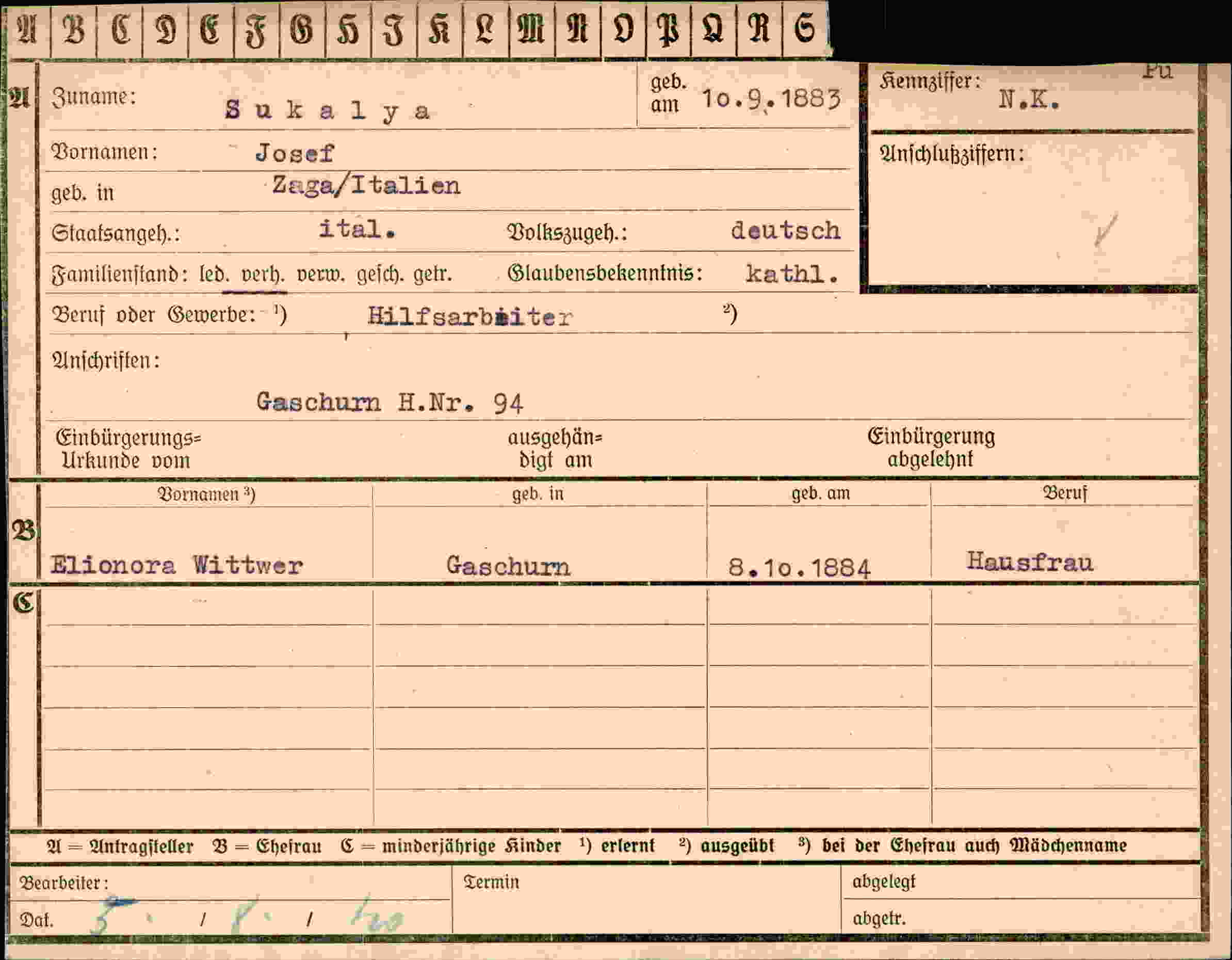
Task: Click the "abgetr." label
Action: (x=879, y=919)
